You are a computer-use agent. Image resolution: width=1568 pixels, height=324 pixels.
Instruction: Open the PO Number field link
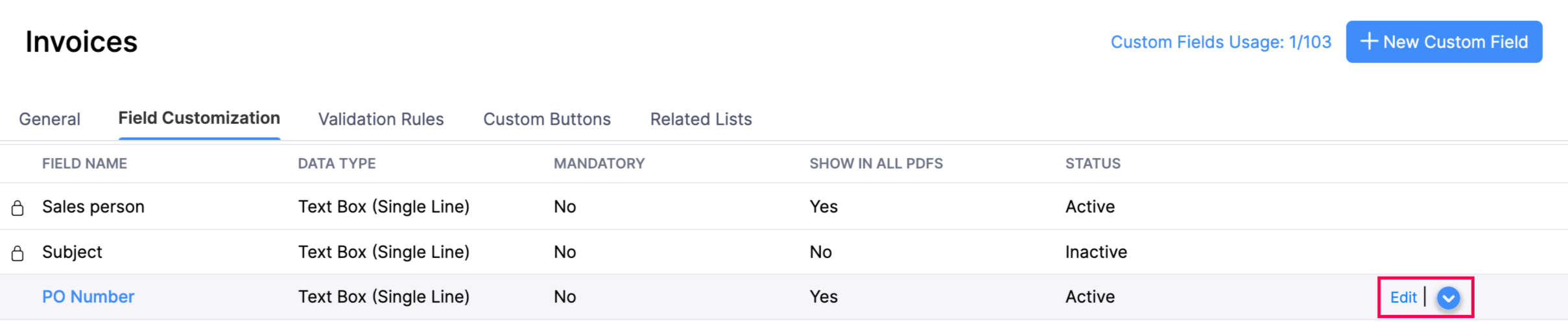(88, 297)
